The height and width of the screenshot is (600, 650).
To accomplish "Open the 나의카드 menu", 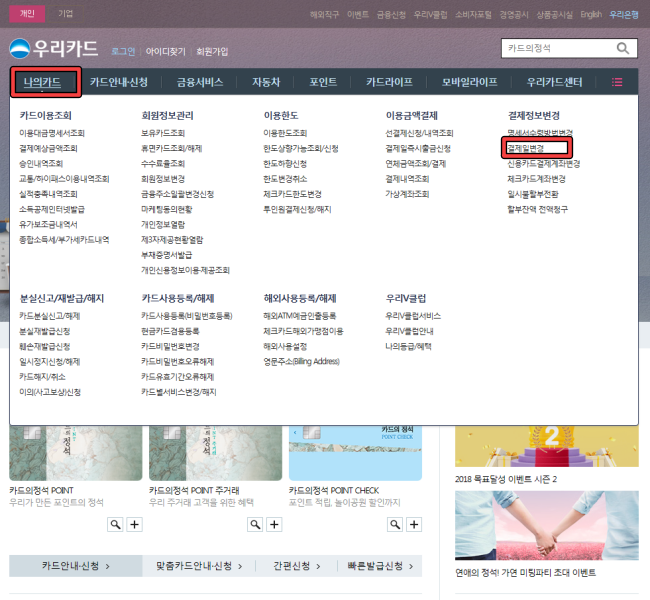I will (x=42, y=82).
